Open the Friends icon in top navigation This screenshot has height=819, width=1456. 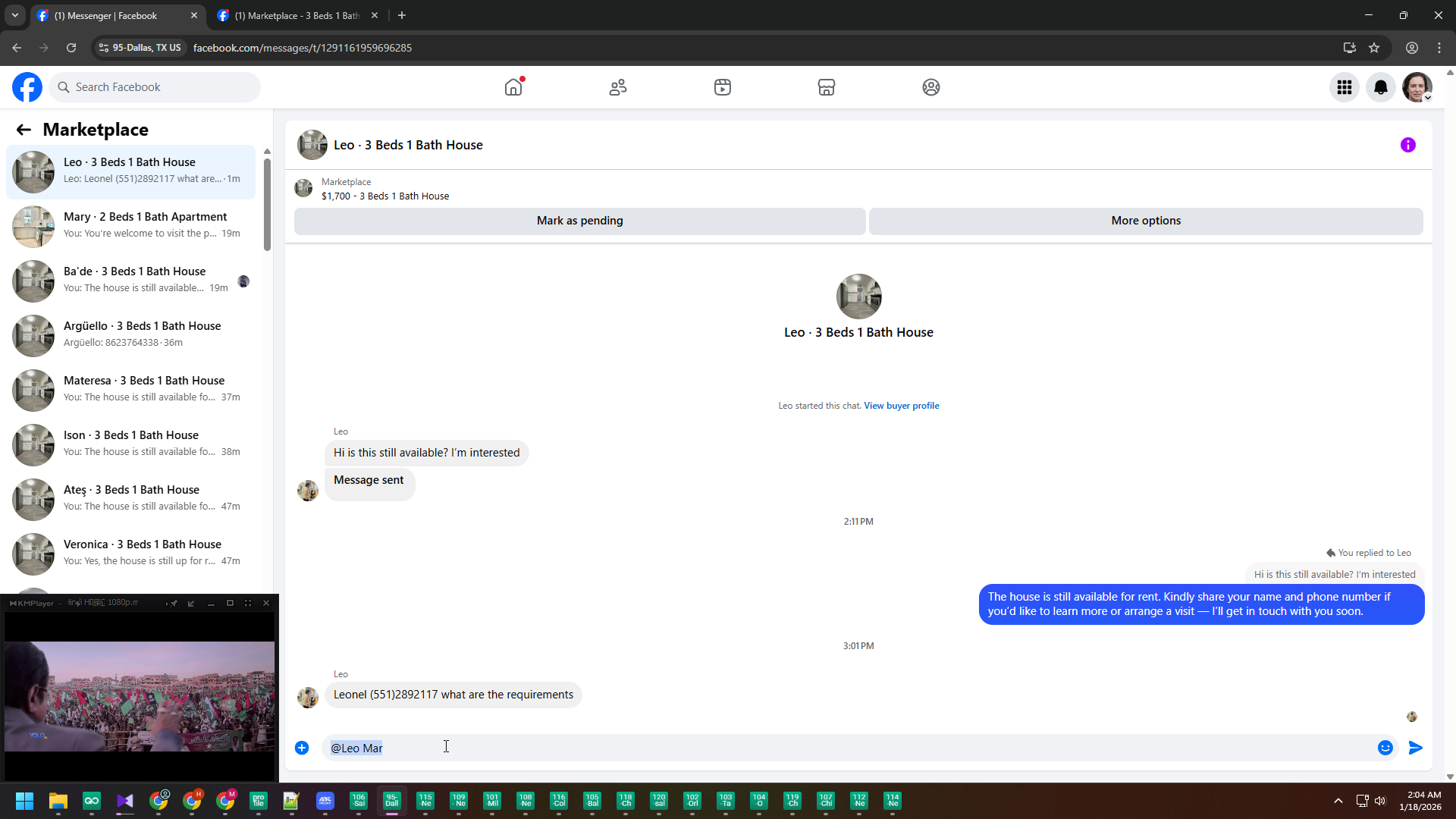[618, 87]
